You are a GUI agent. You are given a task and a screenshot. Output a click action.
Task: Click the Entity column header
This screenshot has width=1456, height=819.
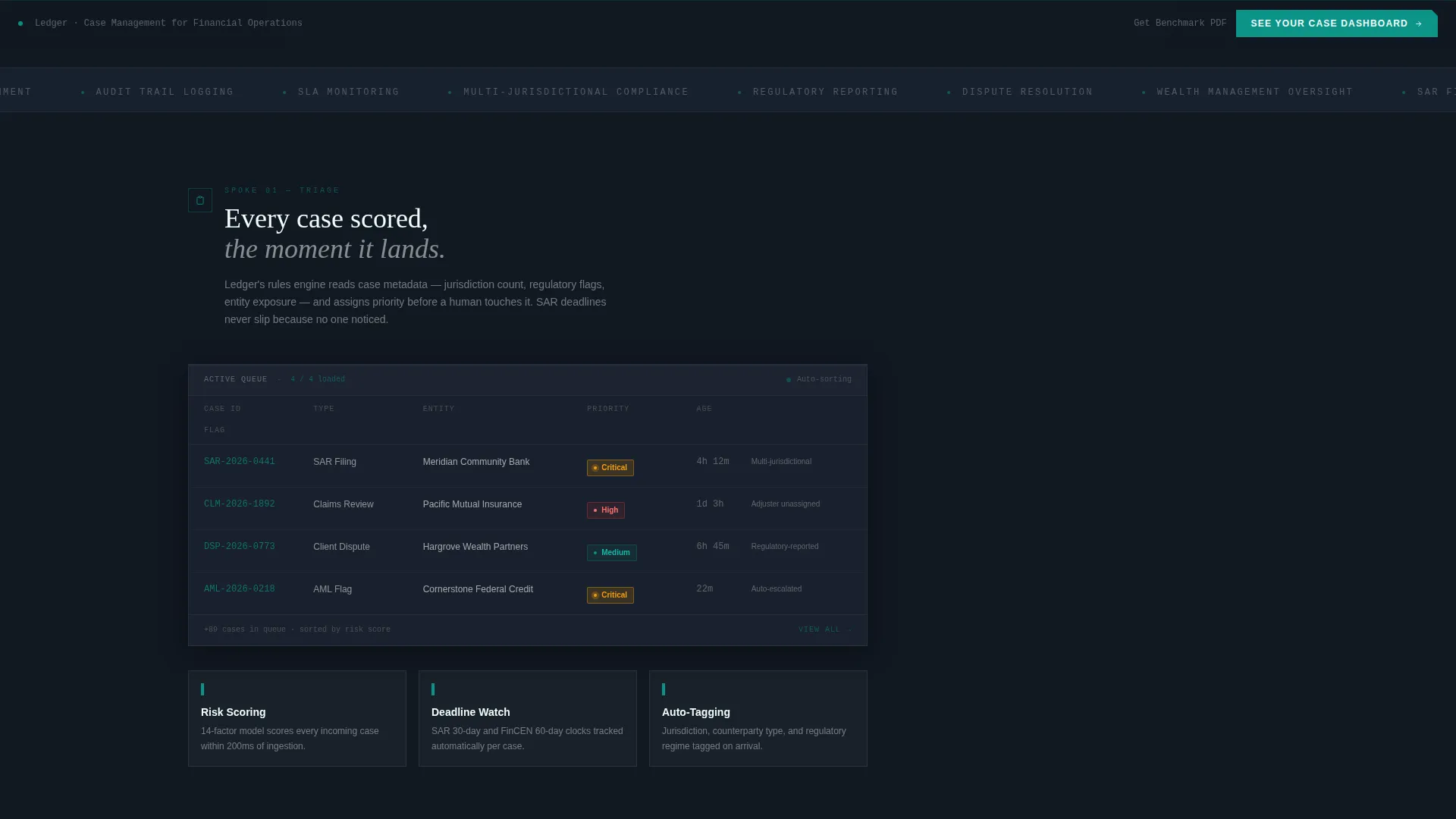[439, 409]
